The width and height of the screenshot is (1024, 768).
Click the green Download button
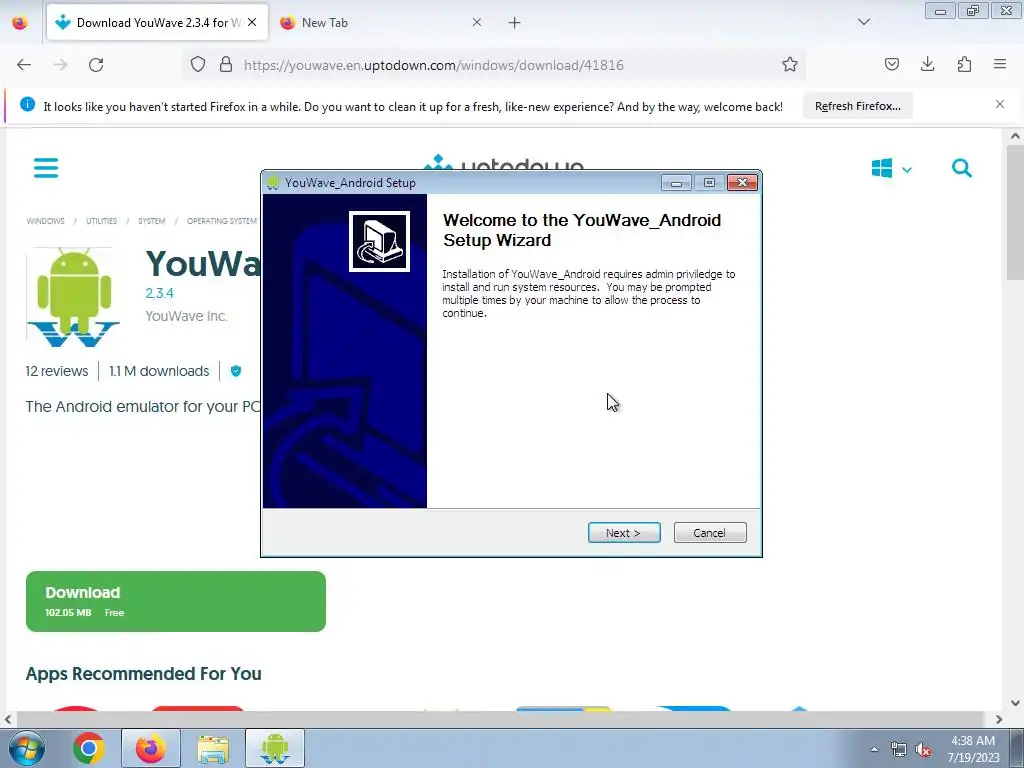[176, 601]
